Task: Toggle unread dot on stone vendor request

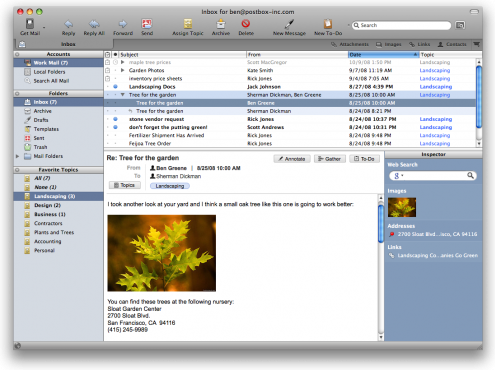Action: [115, 119]
